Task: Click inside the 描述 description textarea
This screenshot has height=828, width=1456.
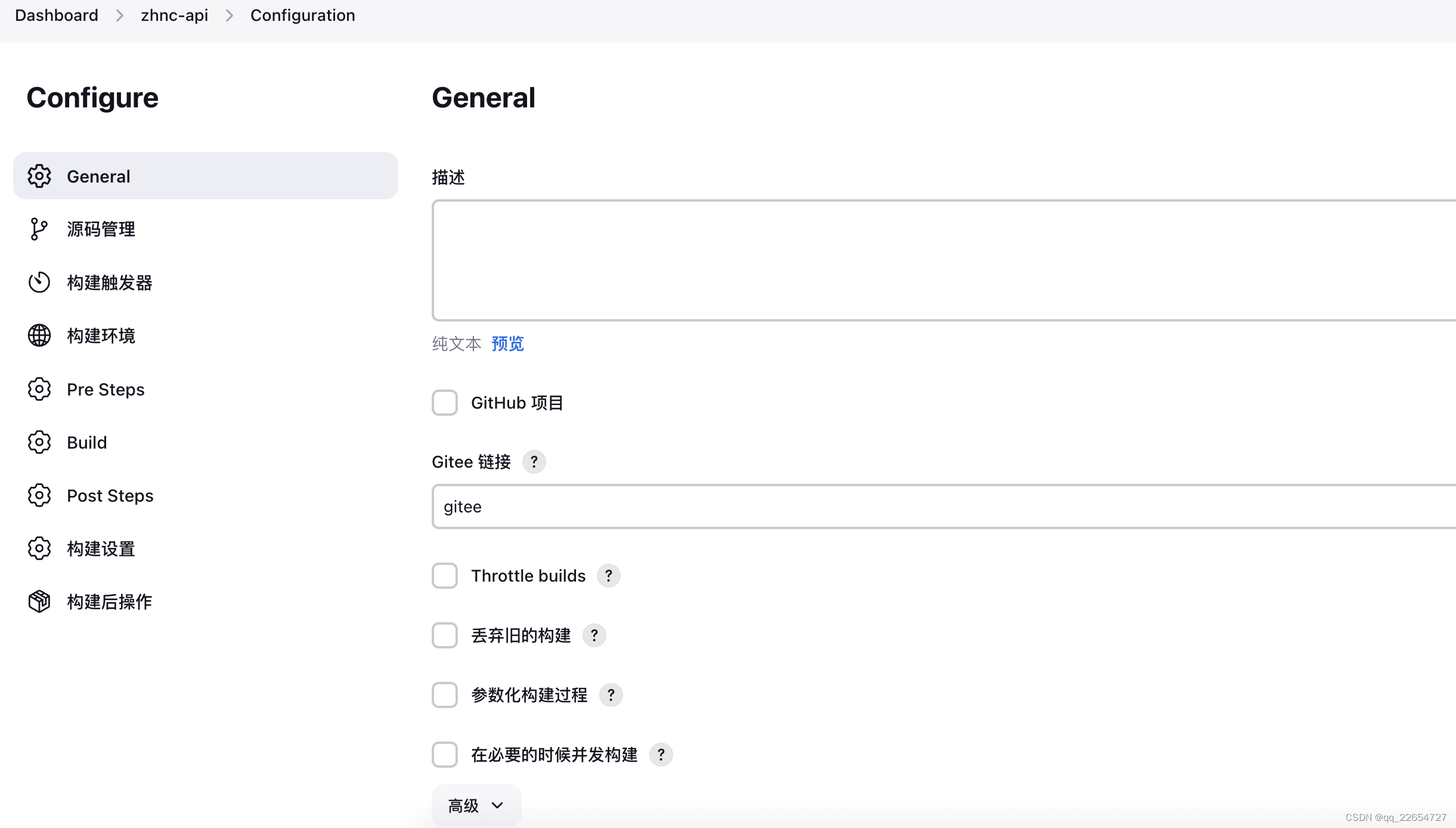Action: click(x=942, y=261)
